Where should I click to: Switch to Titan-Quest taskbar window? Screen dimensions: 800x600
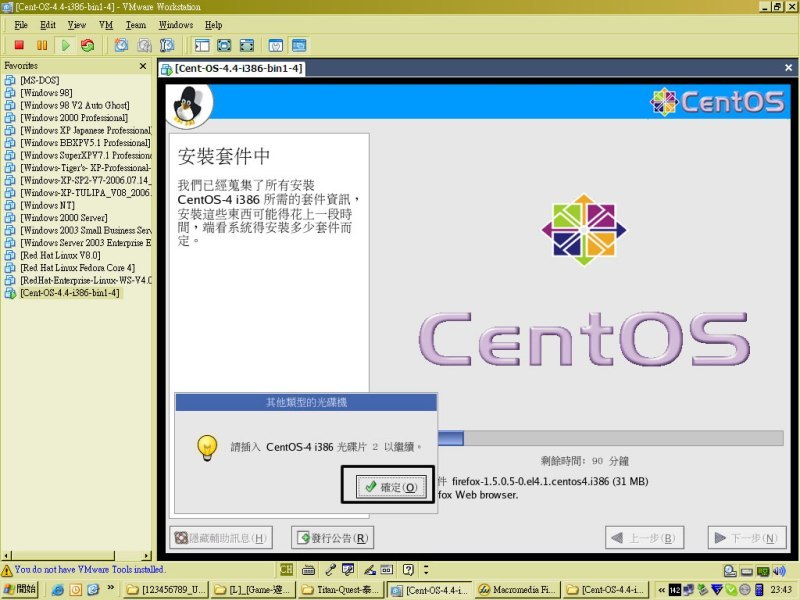pos(340,590)
